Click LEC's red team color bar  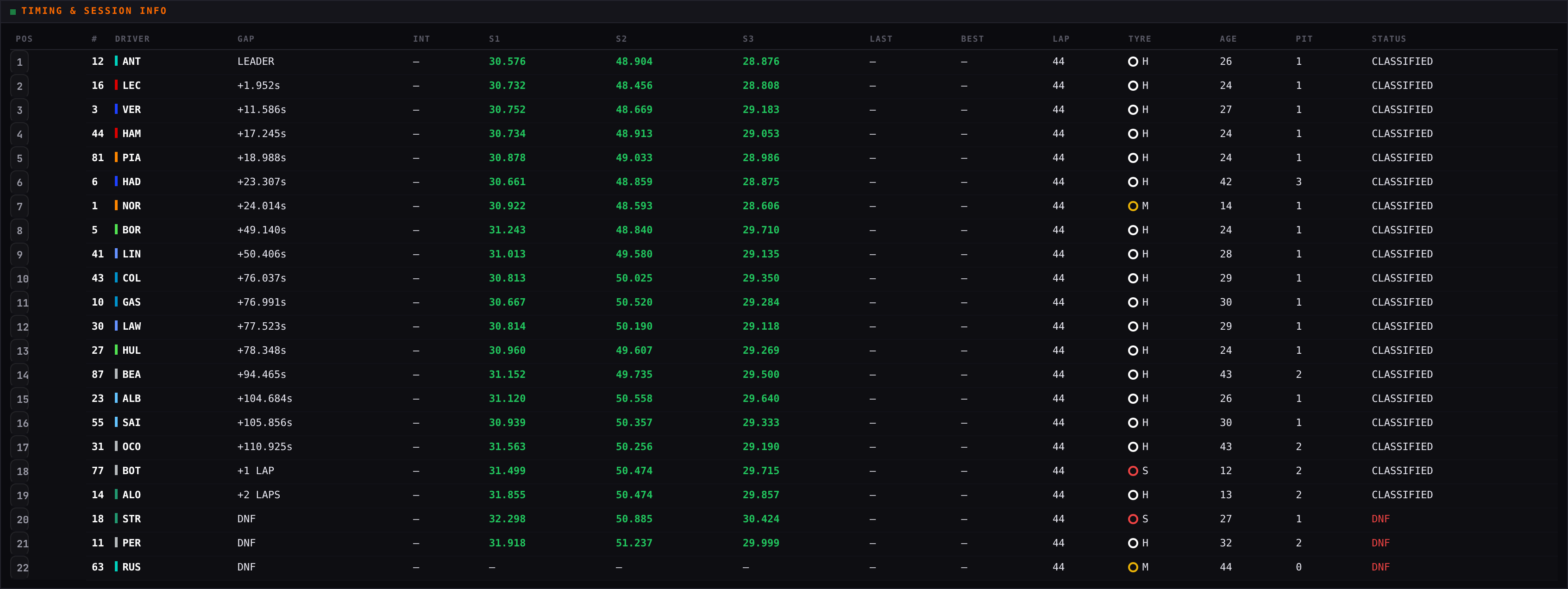pyautogui.click(x=116, y=85)
